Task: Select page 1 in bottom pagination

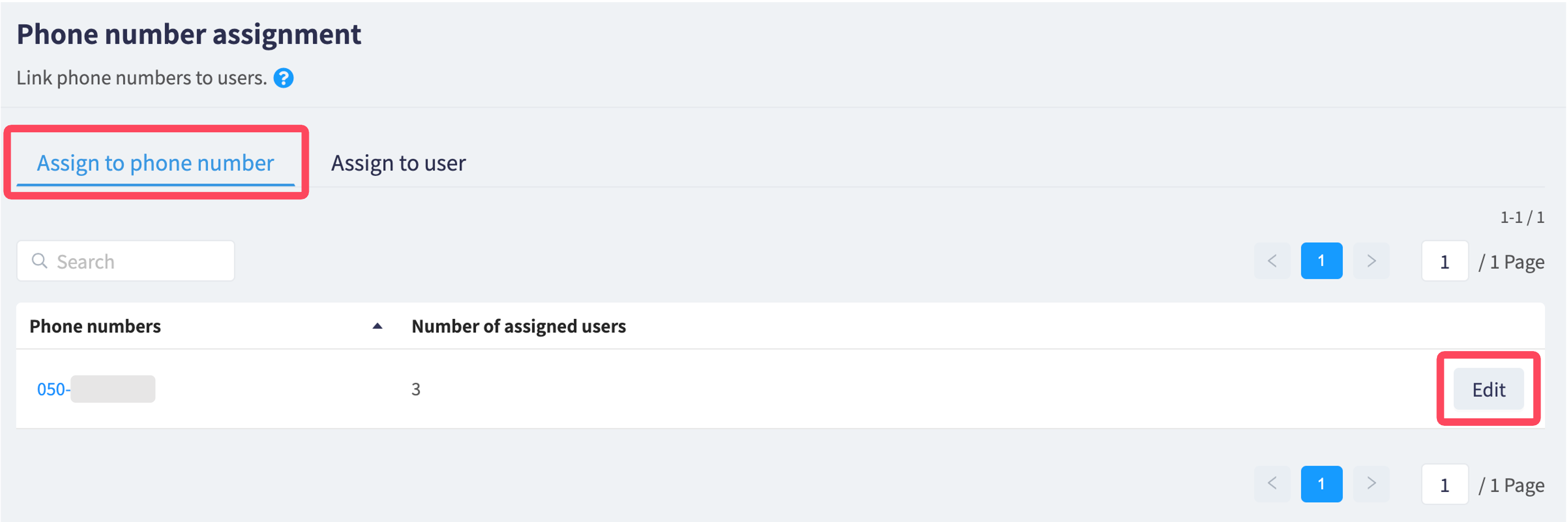Action: (x=1321, y=484)
